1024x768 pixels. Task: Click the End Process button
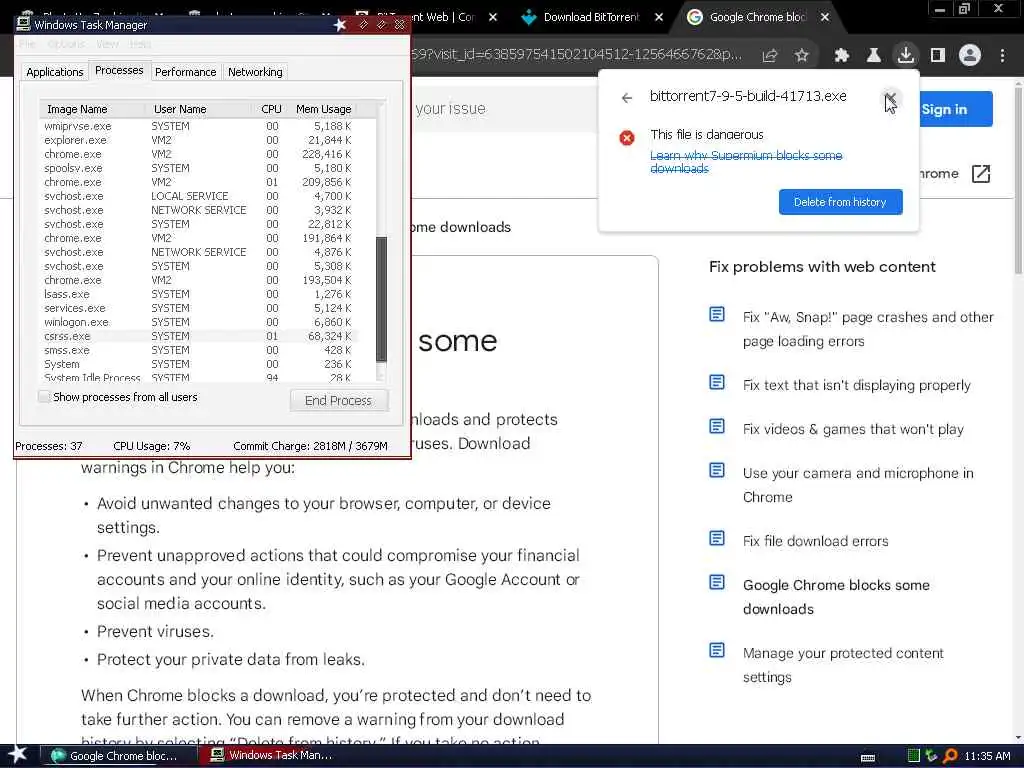point(338,400)
